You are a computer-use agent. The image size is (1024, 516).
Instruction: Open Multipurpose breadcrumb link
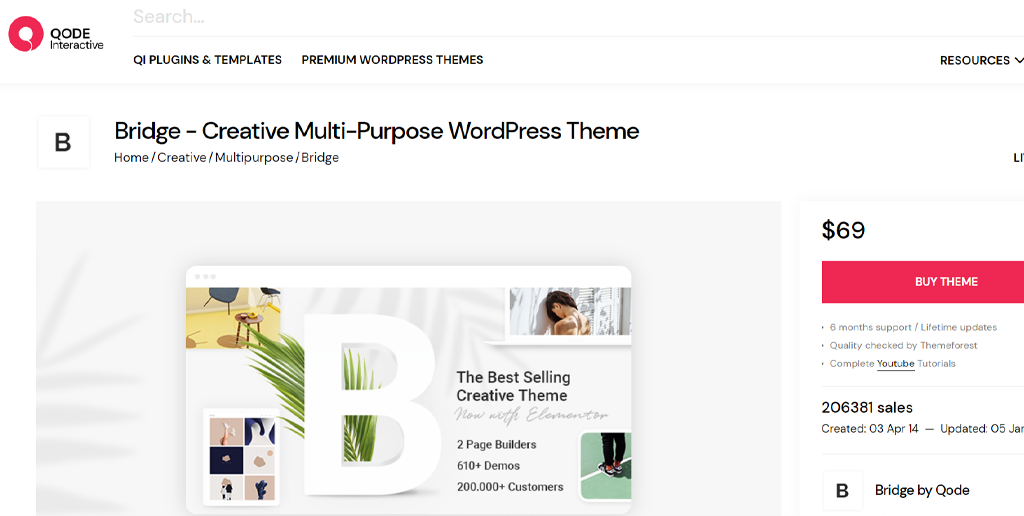click(x=254, y=157)
